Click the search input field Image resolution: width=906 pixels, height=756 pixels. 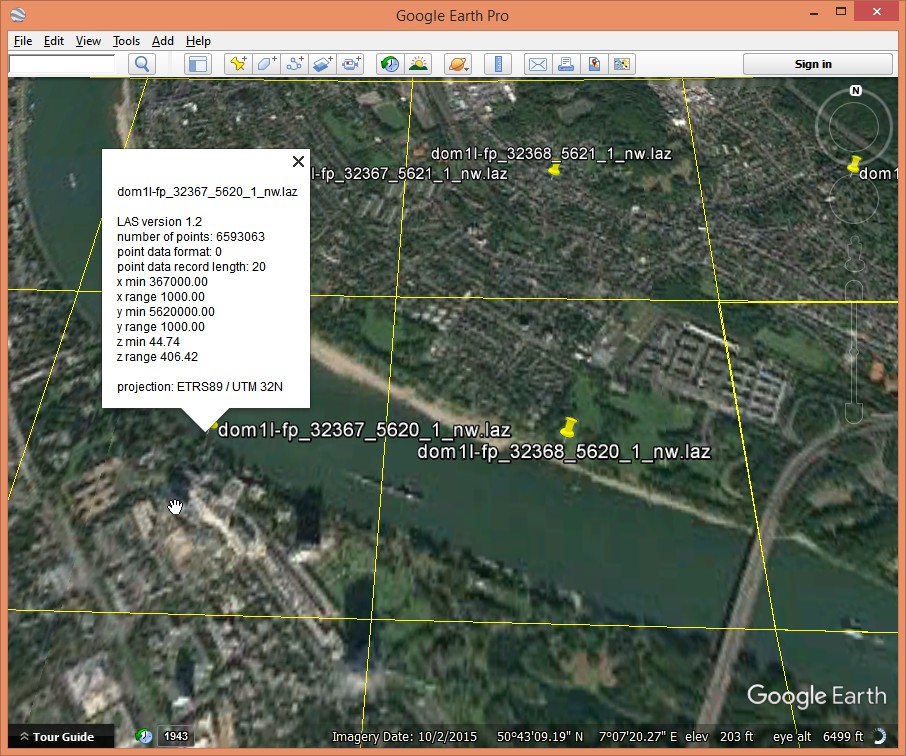(62, 64)
